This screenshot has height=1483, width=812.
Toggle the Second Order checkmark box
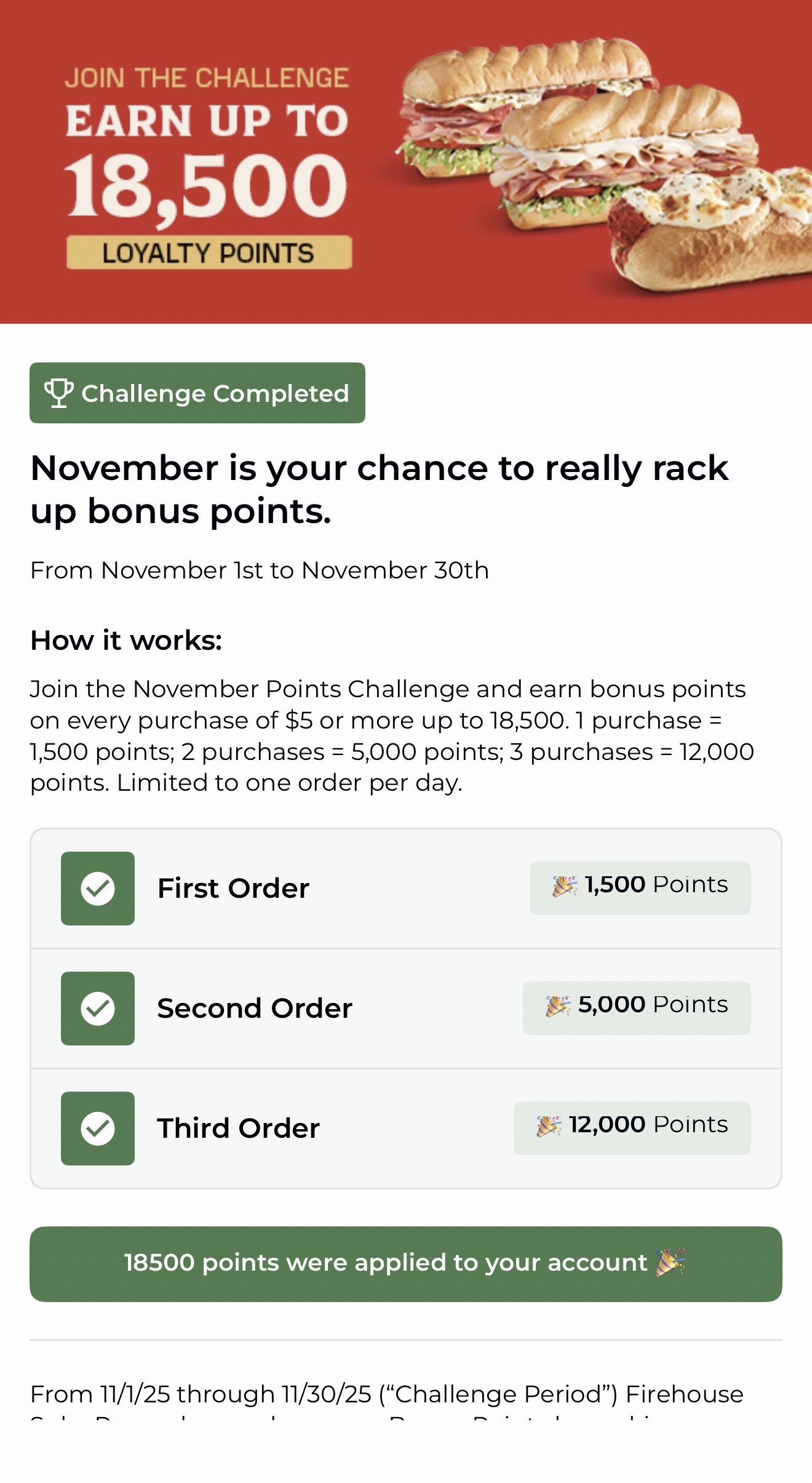(98, 1009)
